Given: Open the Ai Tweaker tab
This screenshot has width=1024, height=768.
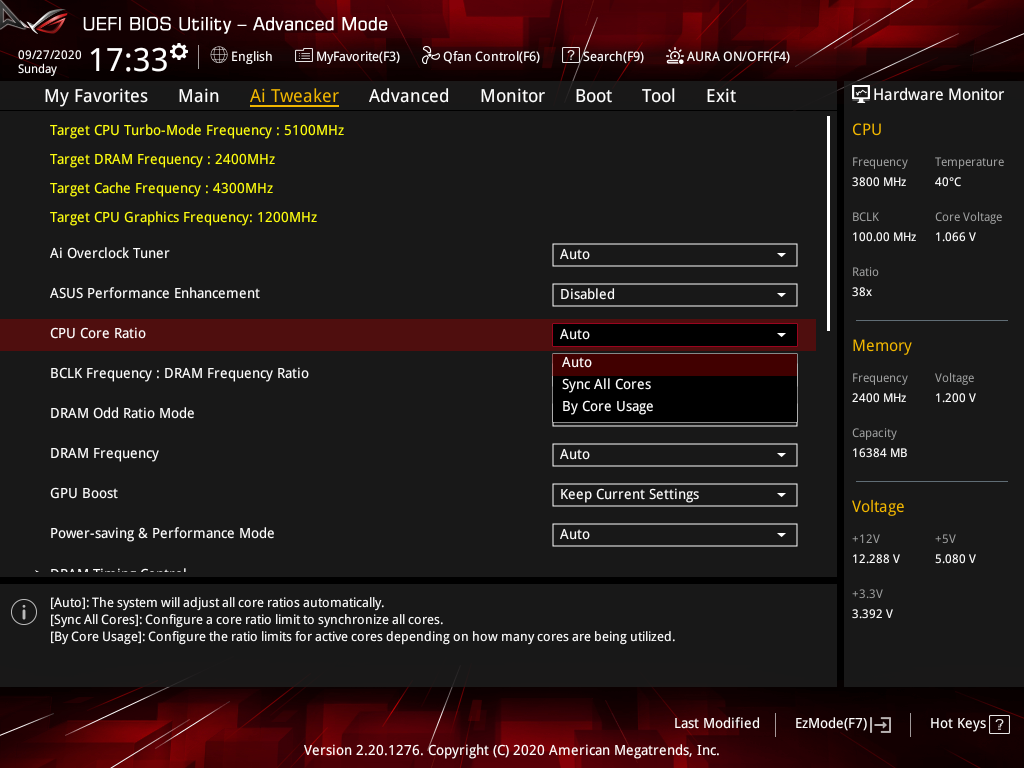Looking at the screenshot, I should coord(294,96).
